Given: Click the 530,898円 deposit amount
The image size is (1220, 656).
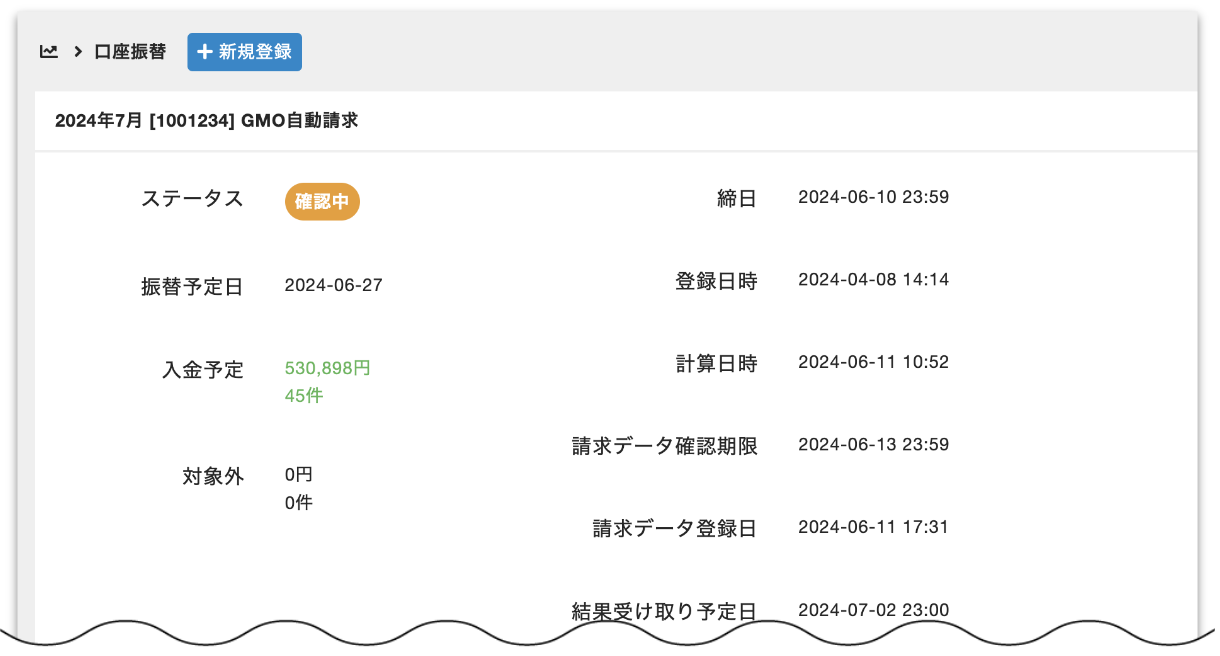Looking at the screenshot, I should point(327,368).
